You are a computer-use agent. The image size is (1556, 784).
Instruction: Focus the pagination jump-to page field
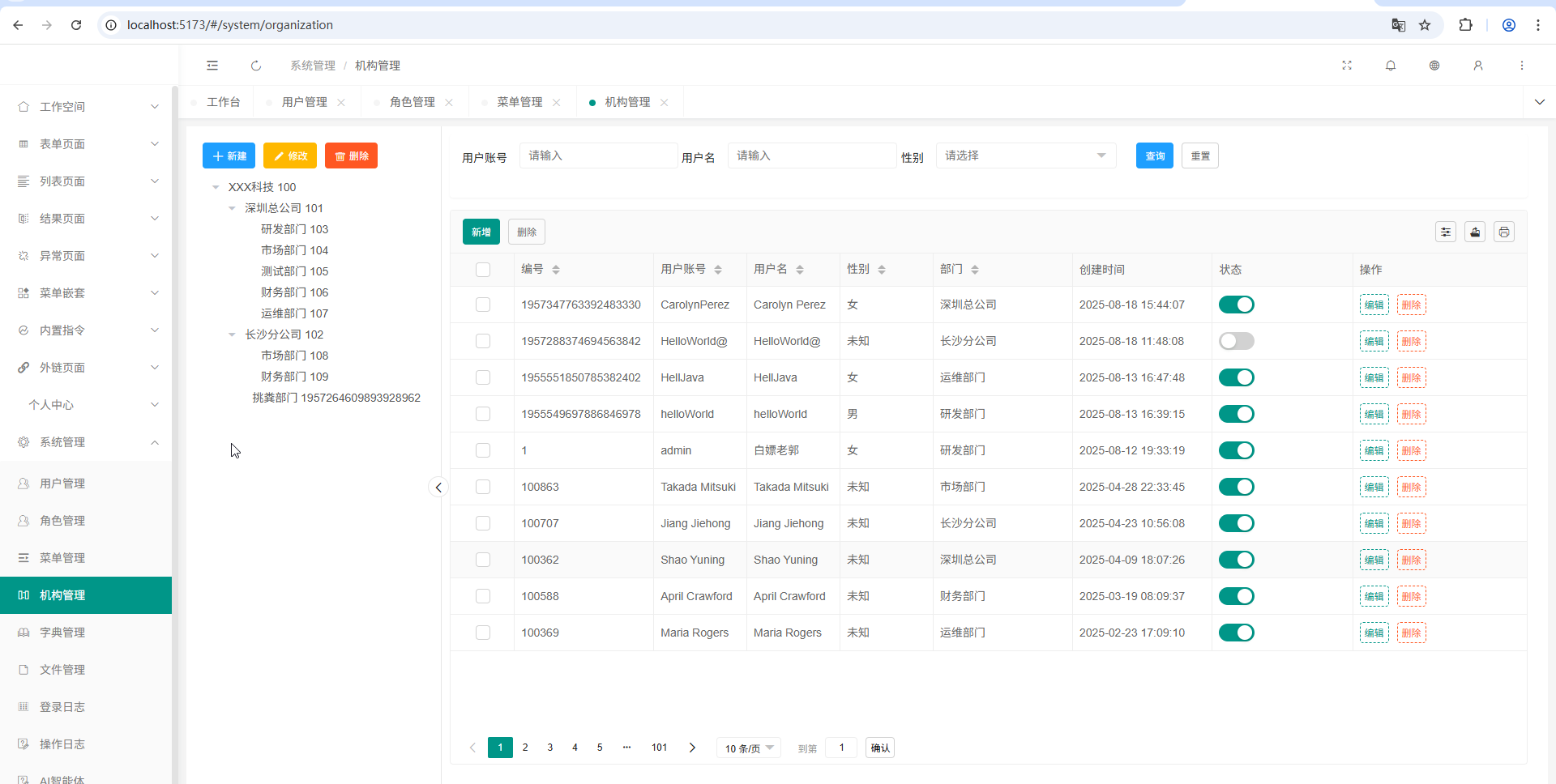click(841, 748)
